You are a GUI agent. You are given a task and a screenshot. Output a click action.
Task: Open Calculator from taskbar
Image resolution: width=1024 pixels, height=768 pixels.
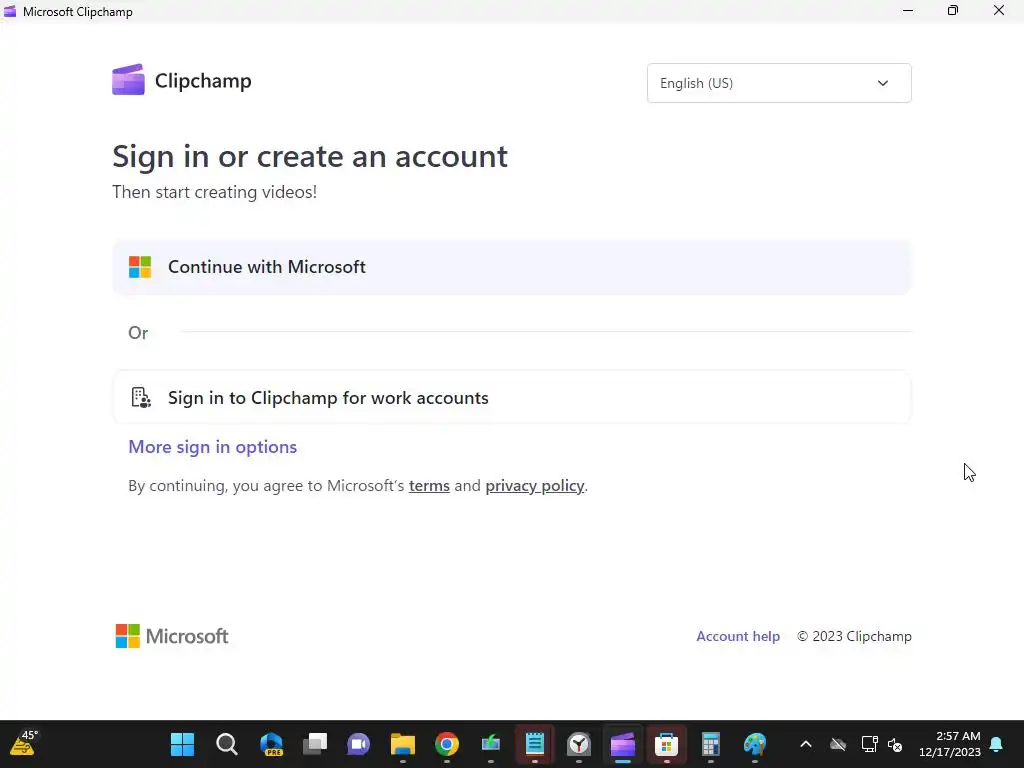pos(711,744)
